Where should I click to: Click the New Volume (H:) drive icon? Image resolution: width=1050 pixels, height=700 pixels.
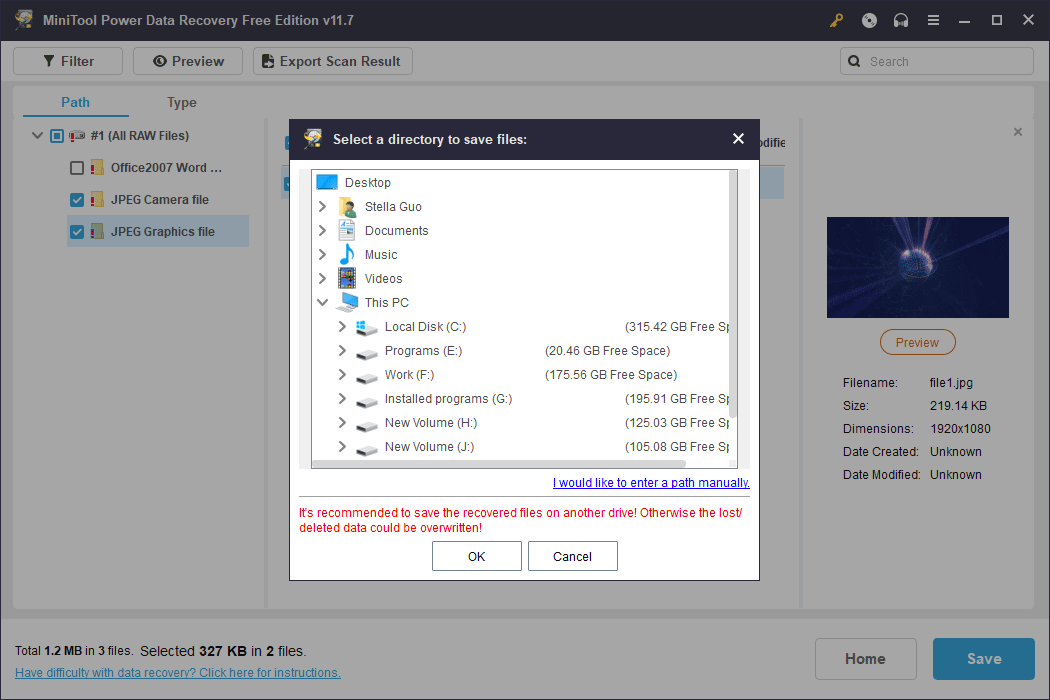point(366,424)
